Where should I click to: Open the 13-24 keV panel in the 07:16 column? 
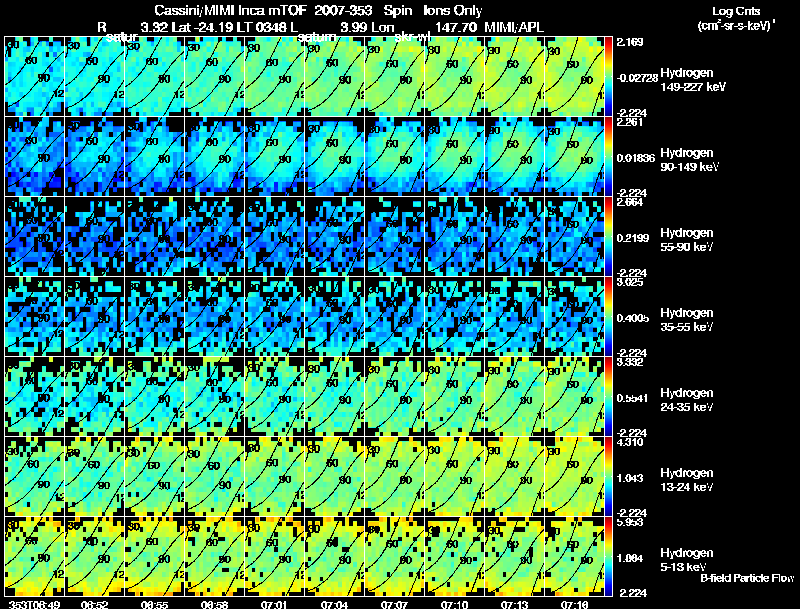pyautogui.click(x=574, y=477)
